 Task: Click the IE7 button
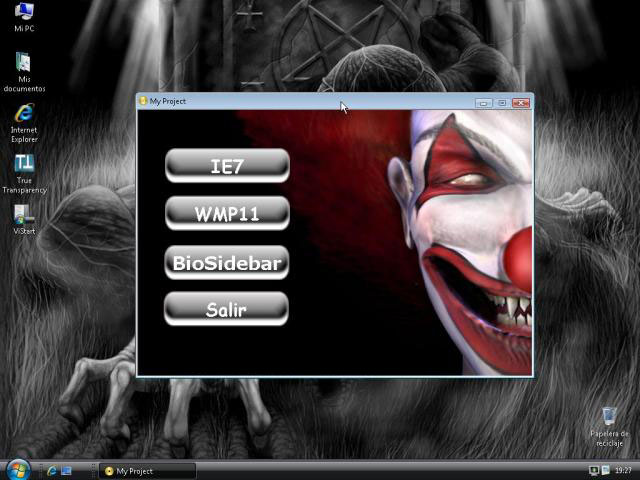click(227, 165)
